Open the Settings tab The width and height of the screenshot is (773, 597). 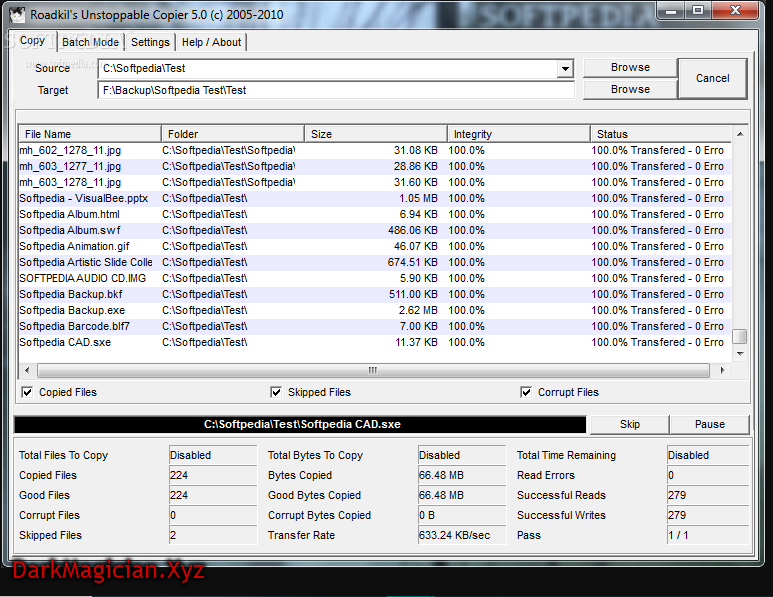point(150,42)
